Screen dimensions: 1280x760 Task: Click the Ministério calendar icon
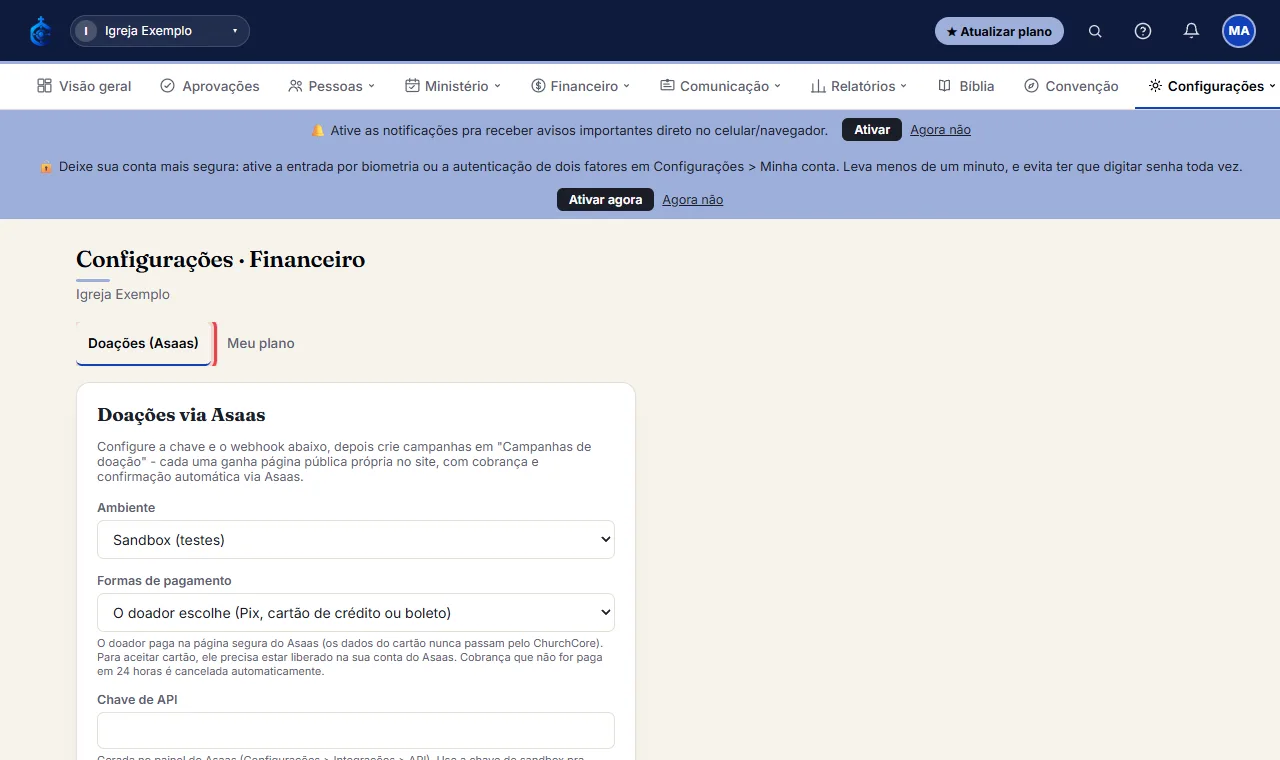(412, 86)
